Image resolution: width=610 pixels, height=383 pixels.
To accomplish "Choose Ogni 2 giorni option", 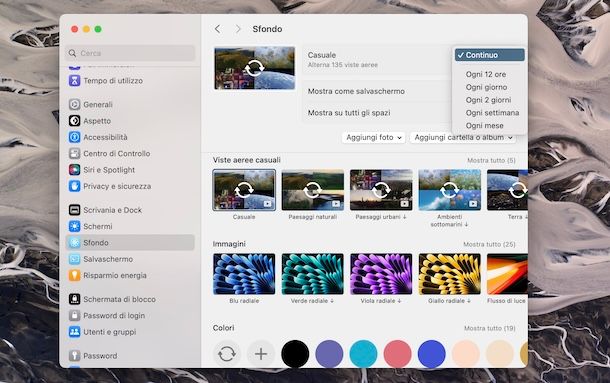I will click(489, 100).
